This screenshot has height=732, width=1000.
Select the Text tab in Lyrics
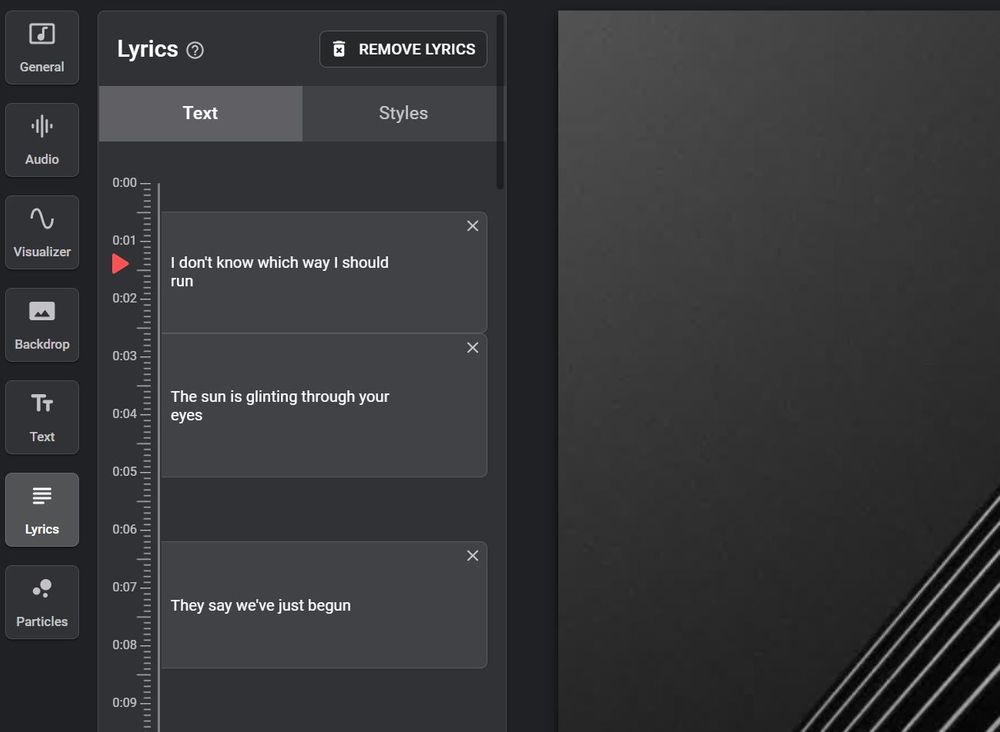(200, 113)
